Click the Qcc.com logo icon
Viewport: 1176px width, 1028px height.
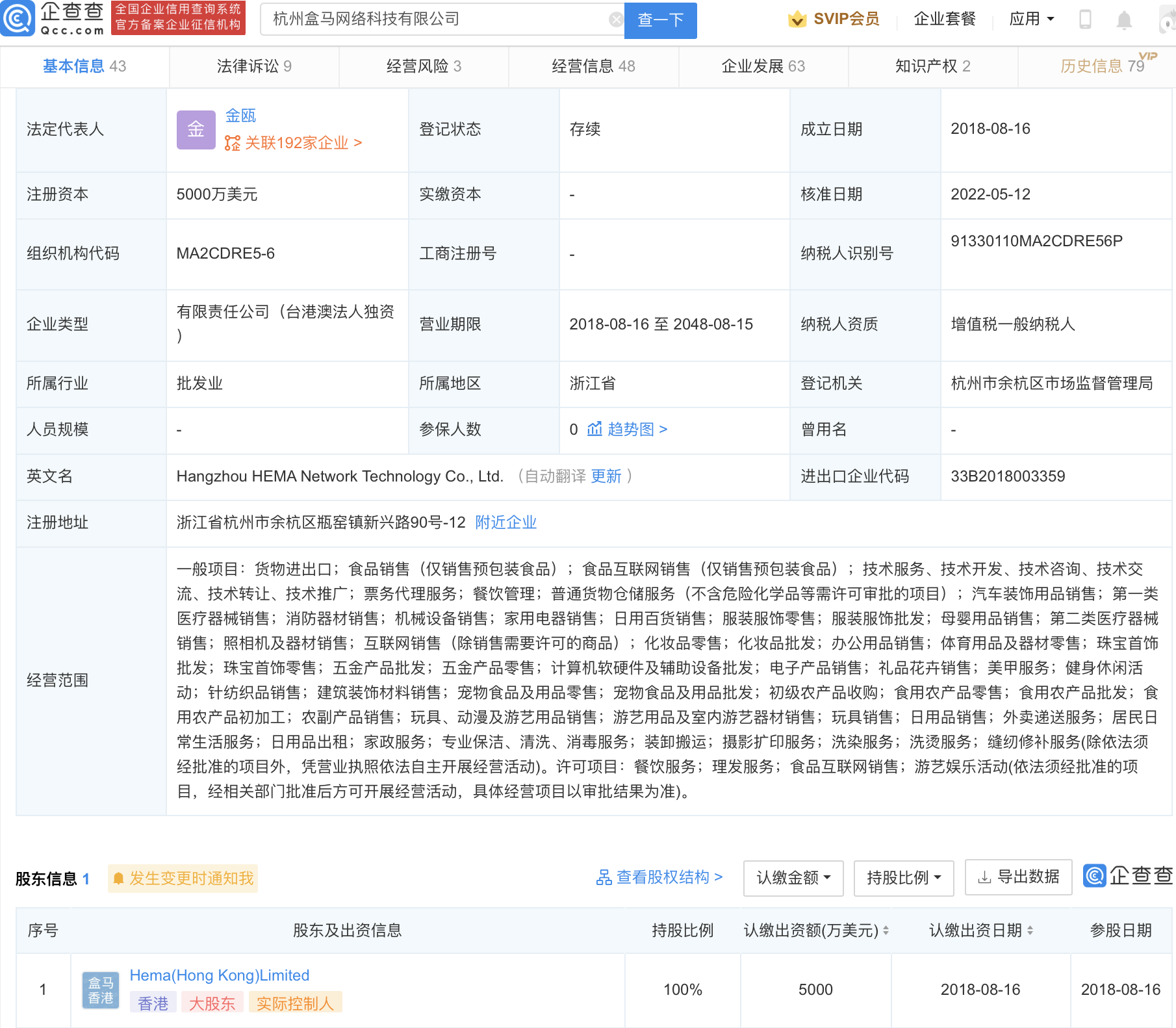point(18,18)
